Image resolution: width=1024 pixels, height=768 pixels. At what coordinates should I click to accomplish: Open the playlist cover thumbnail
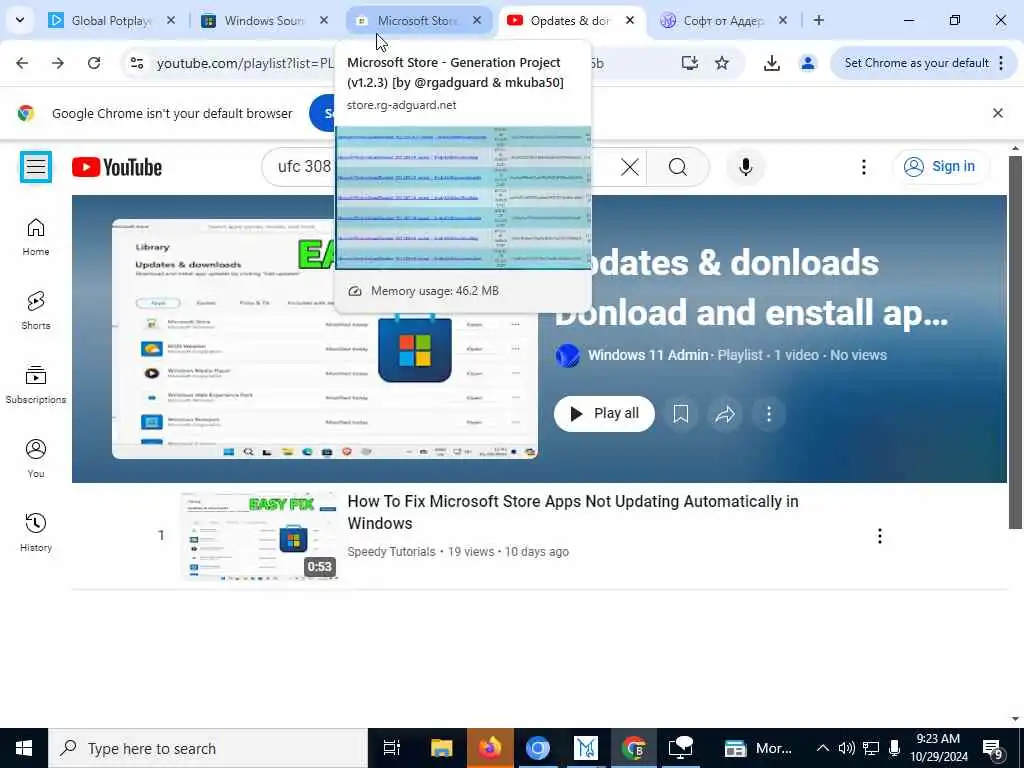pyautogui.click(x=325, y=339)
